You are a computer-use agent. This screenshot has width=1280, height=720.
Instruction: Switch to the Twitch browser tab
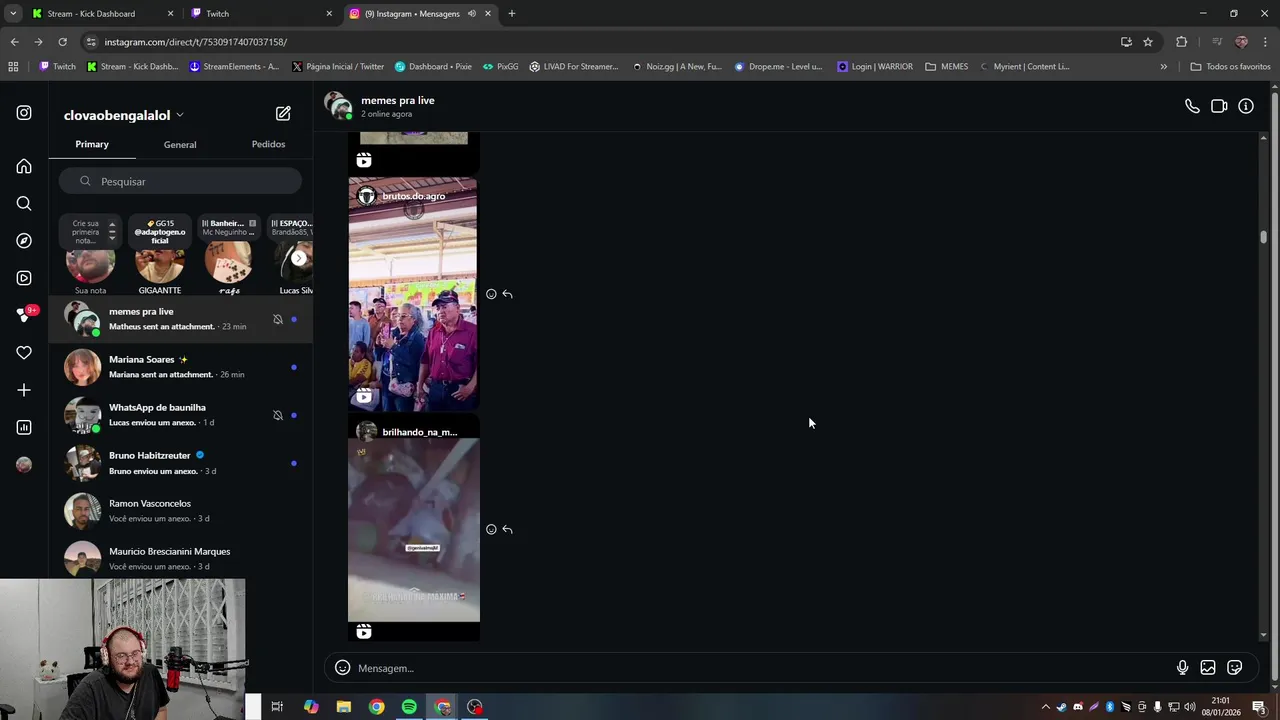[260, 14]
